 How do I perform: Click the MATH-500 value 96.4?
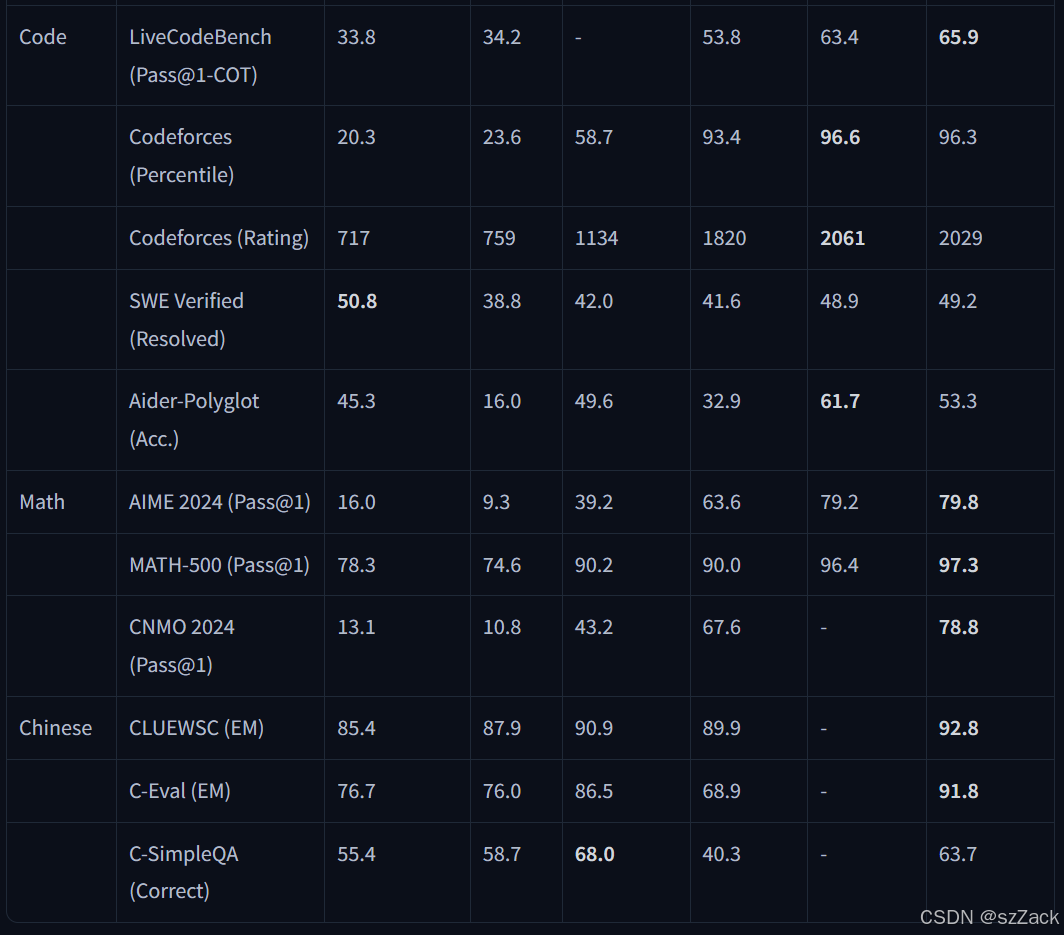(x=839, y=565)
